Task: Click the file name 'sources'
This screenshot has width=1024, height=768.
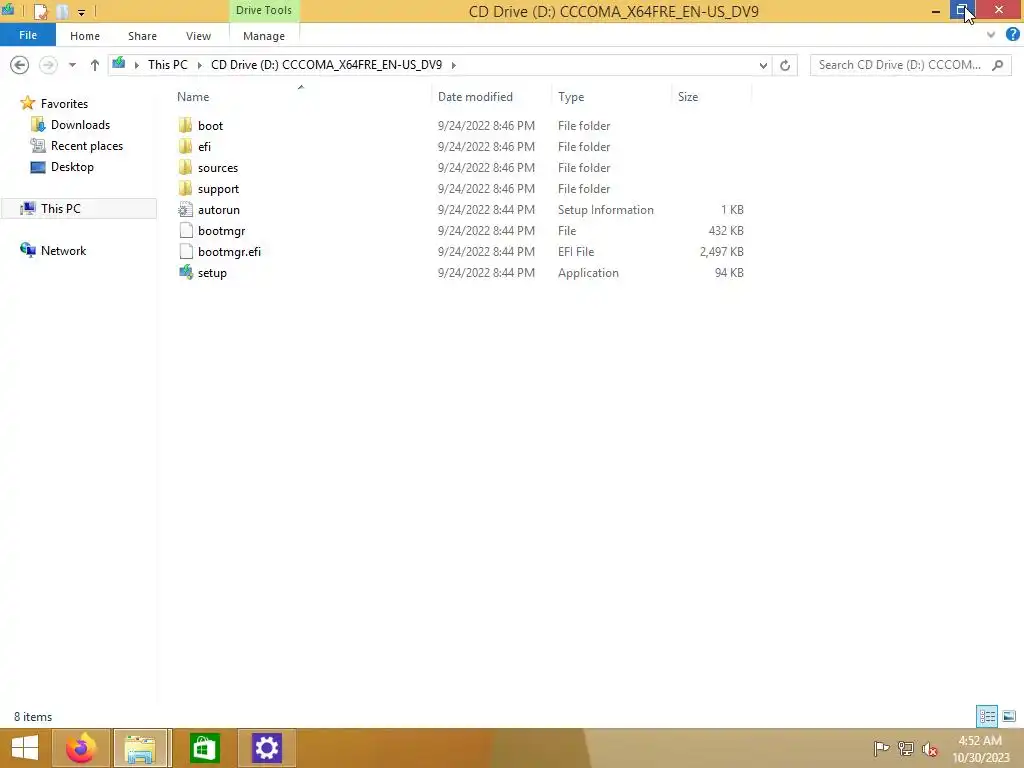Action: click(217, 168)
